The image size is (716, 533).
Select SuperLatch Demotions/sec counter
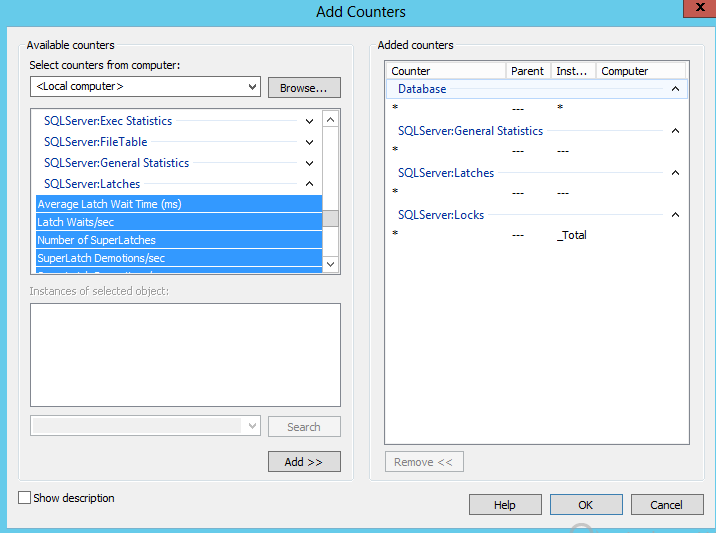(179, 258)
